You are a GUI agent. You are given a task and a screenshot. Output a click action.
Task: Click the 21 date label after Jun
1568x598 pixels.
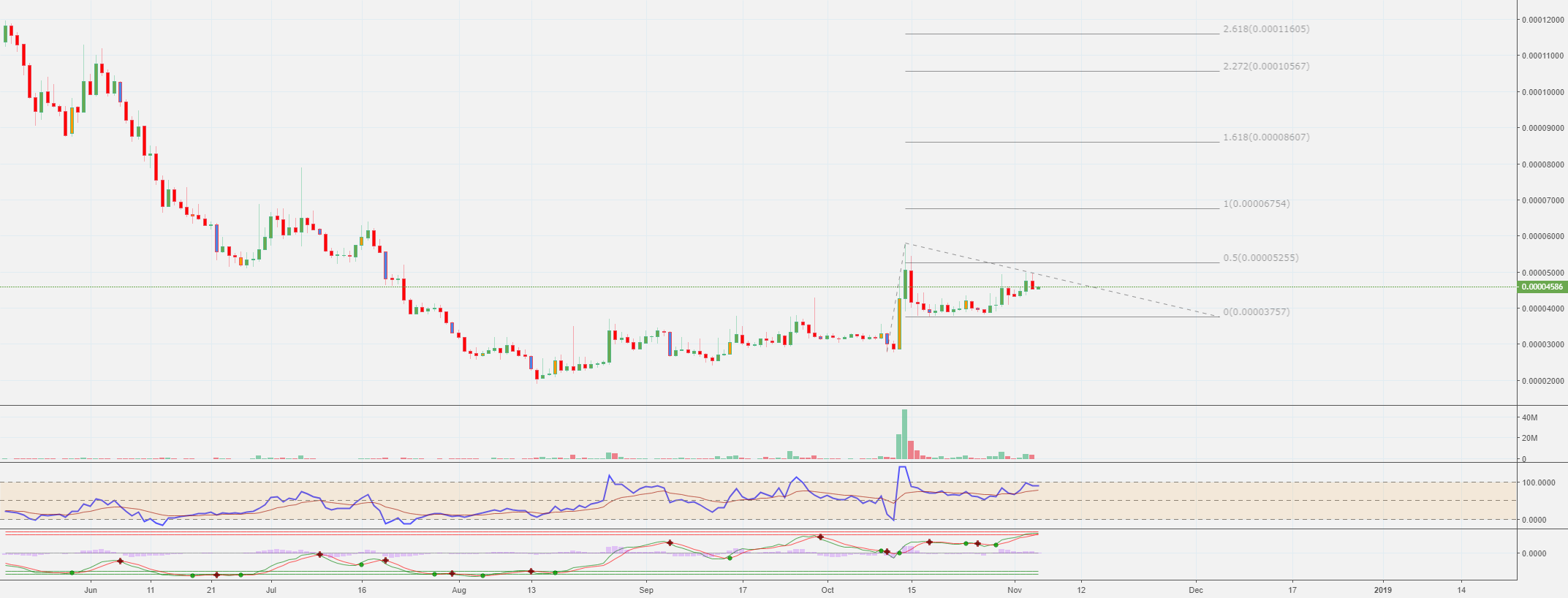pos(211,590)
